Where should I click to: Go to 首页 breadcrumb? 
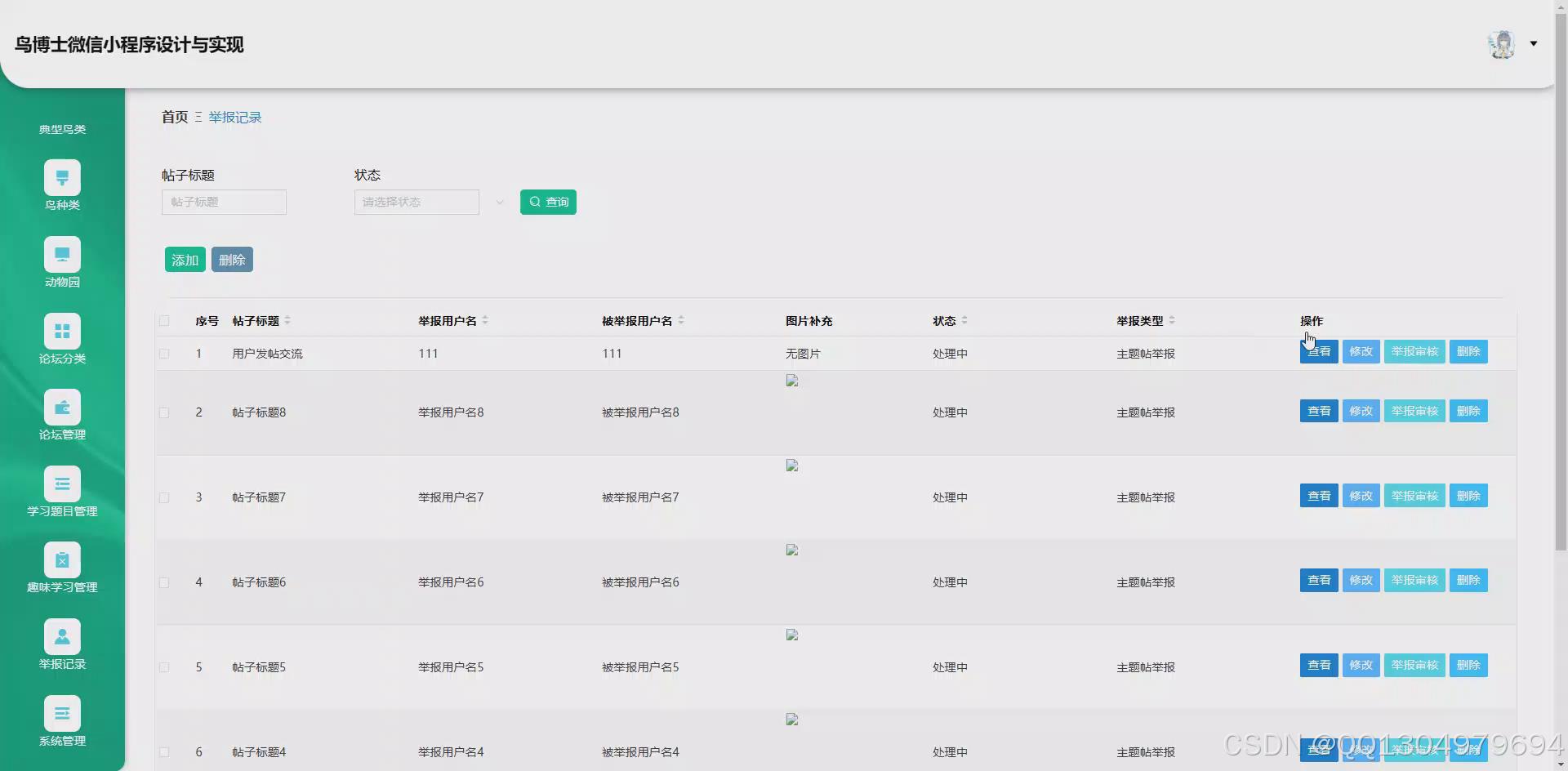point(175,117)
